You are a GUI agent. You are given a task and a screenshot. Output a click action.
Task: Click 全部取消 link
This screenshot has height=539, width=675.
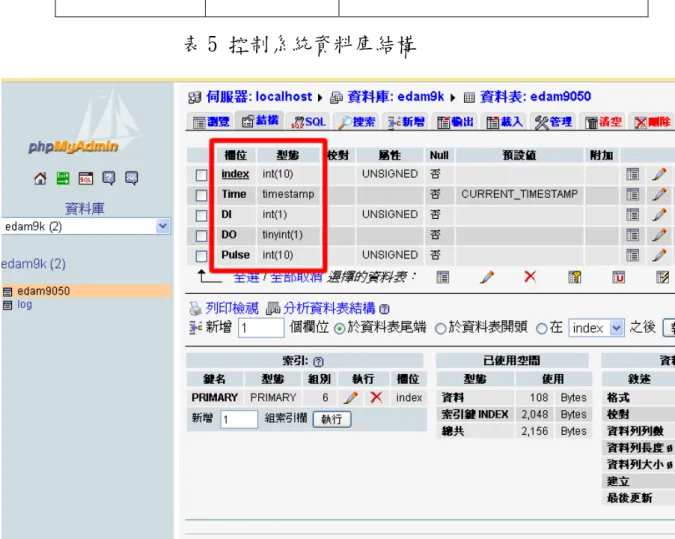(x=296, y=277)
